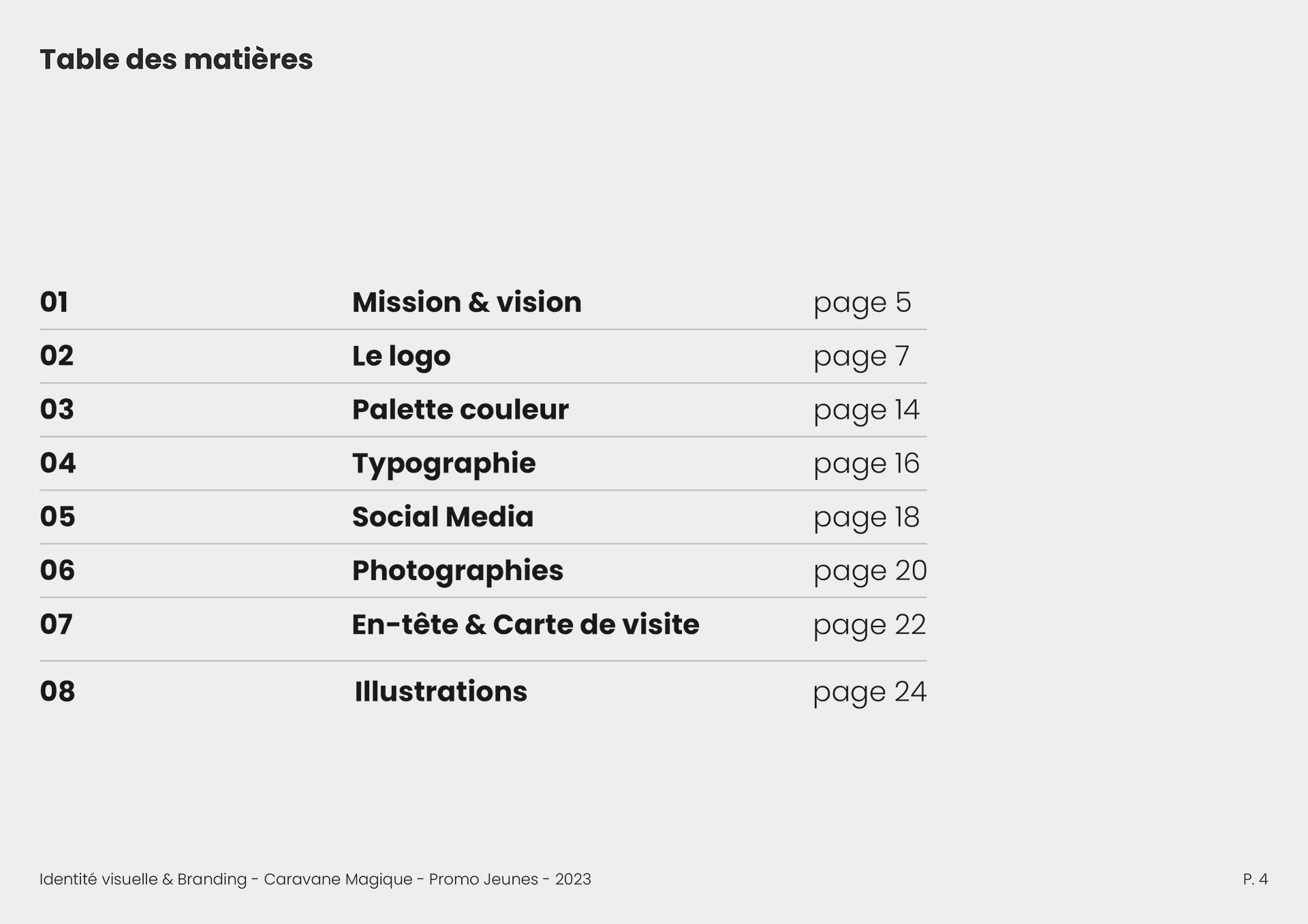Select the 'page 20' reference
This screenshot has width=1308, height=924.
(x=870, y=571)
